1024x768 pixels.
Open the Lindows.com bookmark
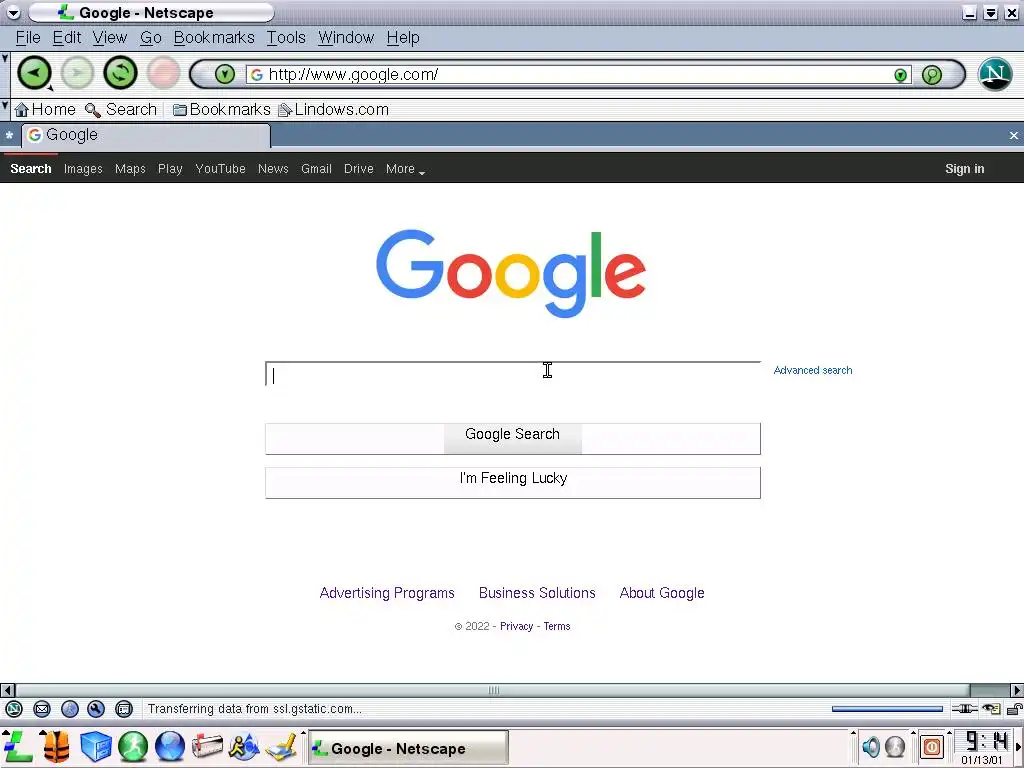[334, 110]
